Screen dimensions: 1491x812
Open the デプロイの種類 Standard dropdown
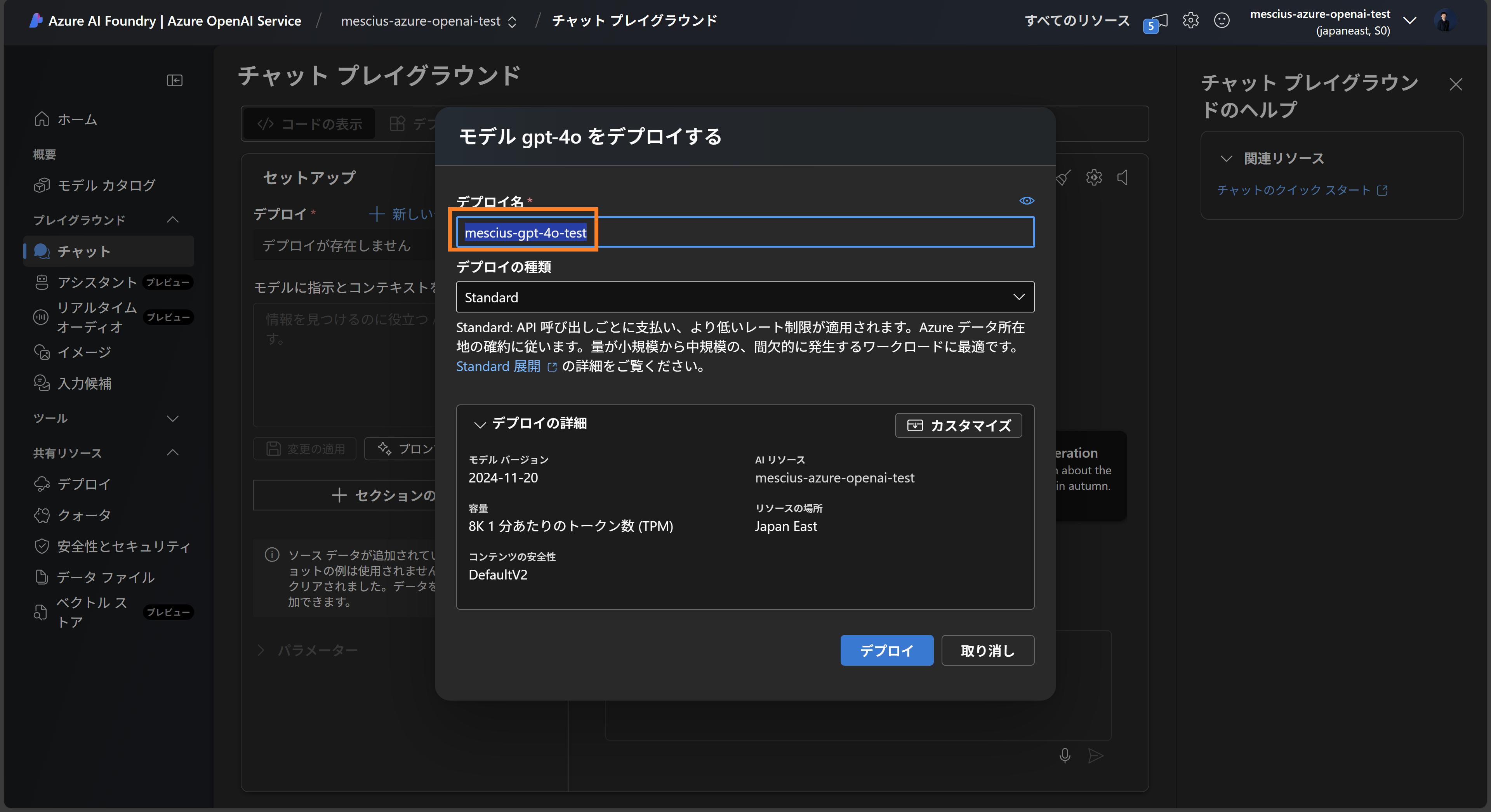[x=745, y=297]
